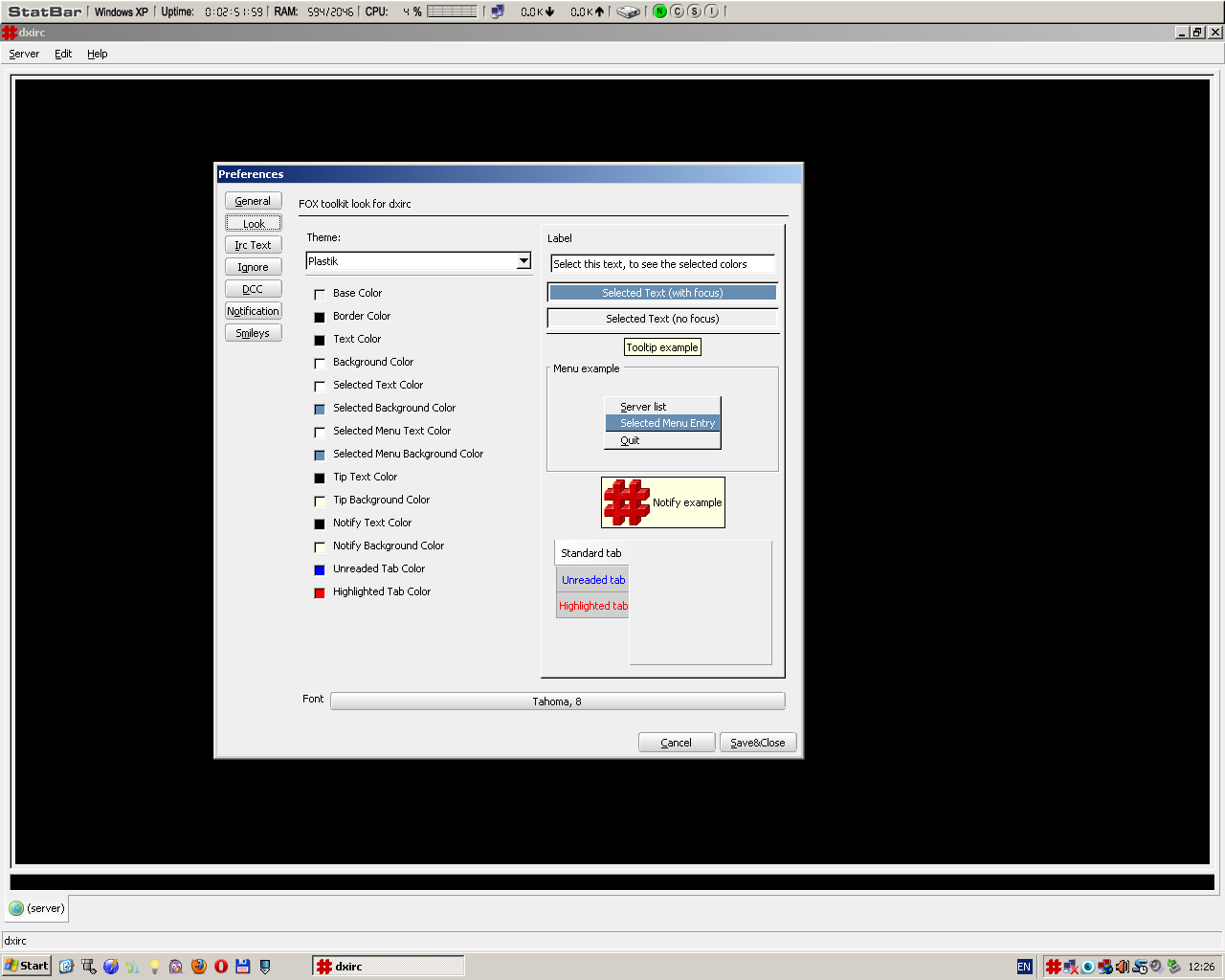
Task: Click the I indicator in StatBar
Action: [x=711, y=11]
